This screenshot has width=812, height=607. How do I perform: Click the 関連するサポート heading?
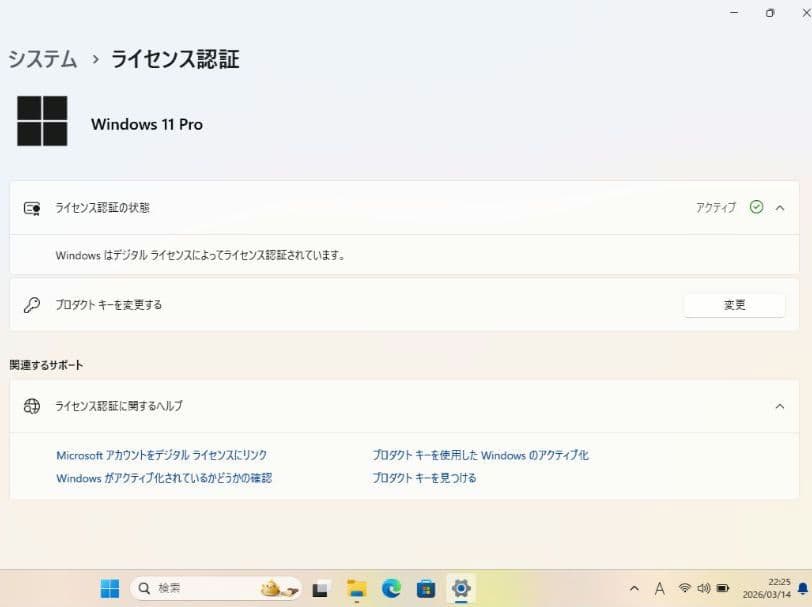(x=47, y=365)
